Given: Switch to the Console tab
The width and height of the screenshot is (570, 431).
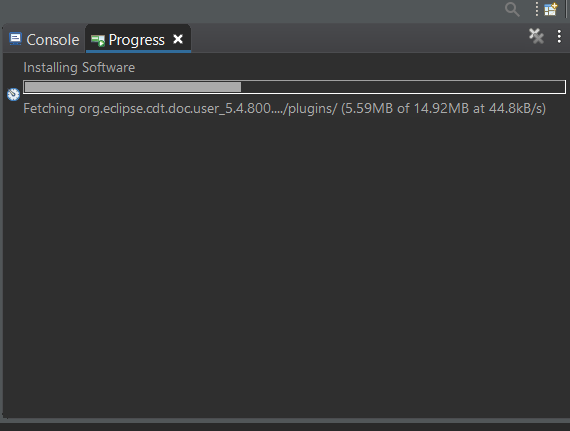Looking at the screenshot, I should pos(44,39).
